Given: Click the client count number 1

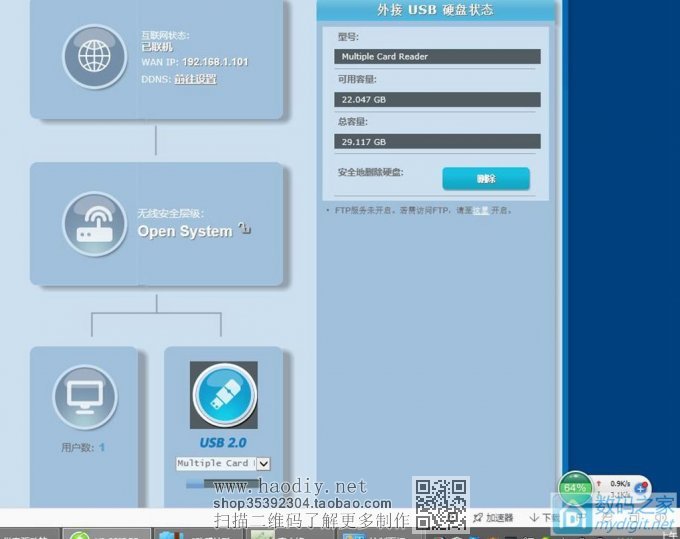Looking at the screenshot, I should pyautogui.click(x=102, y=447).
